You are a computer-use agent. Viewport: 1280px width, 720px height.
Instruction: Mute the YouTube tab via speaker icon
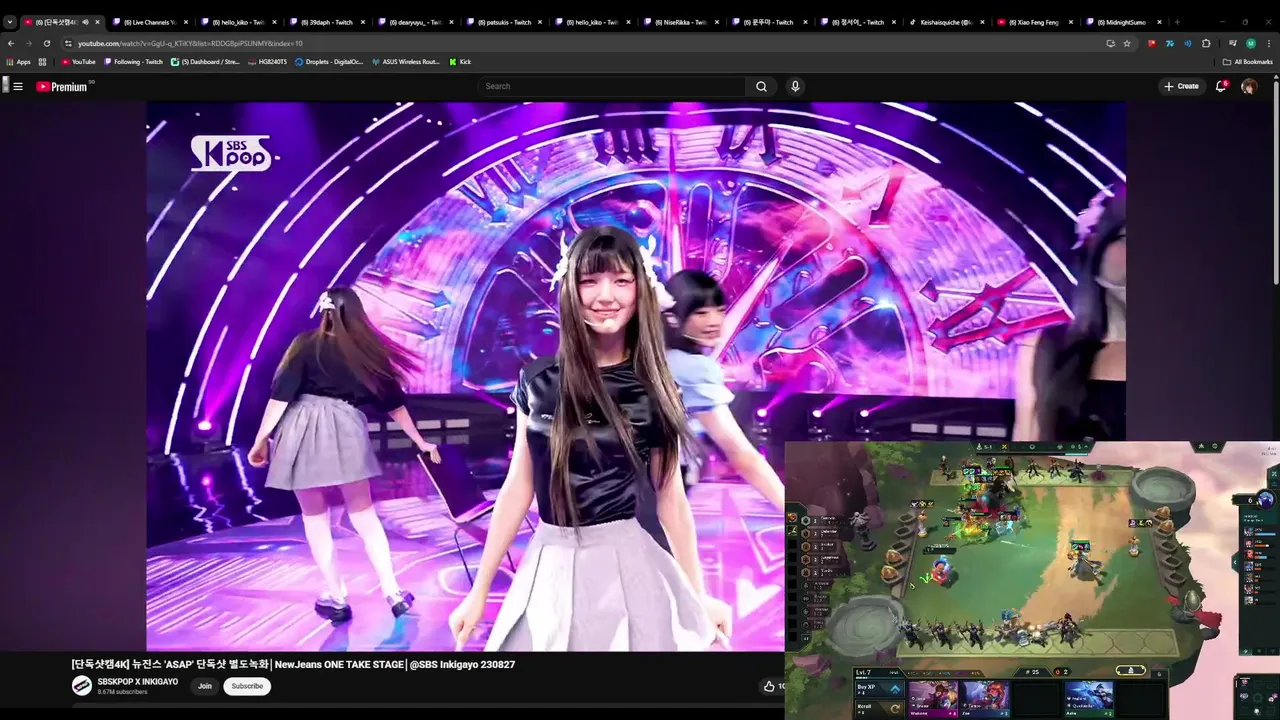click(x=85, y=22)
